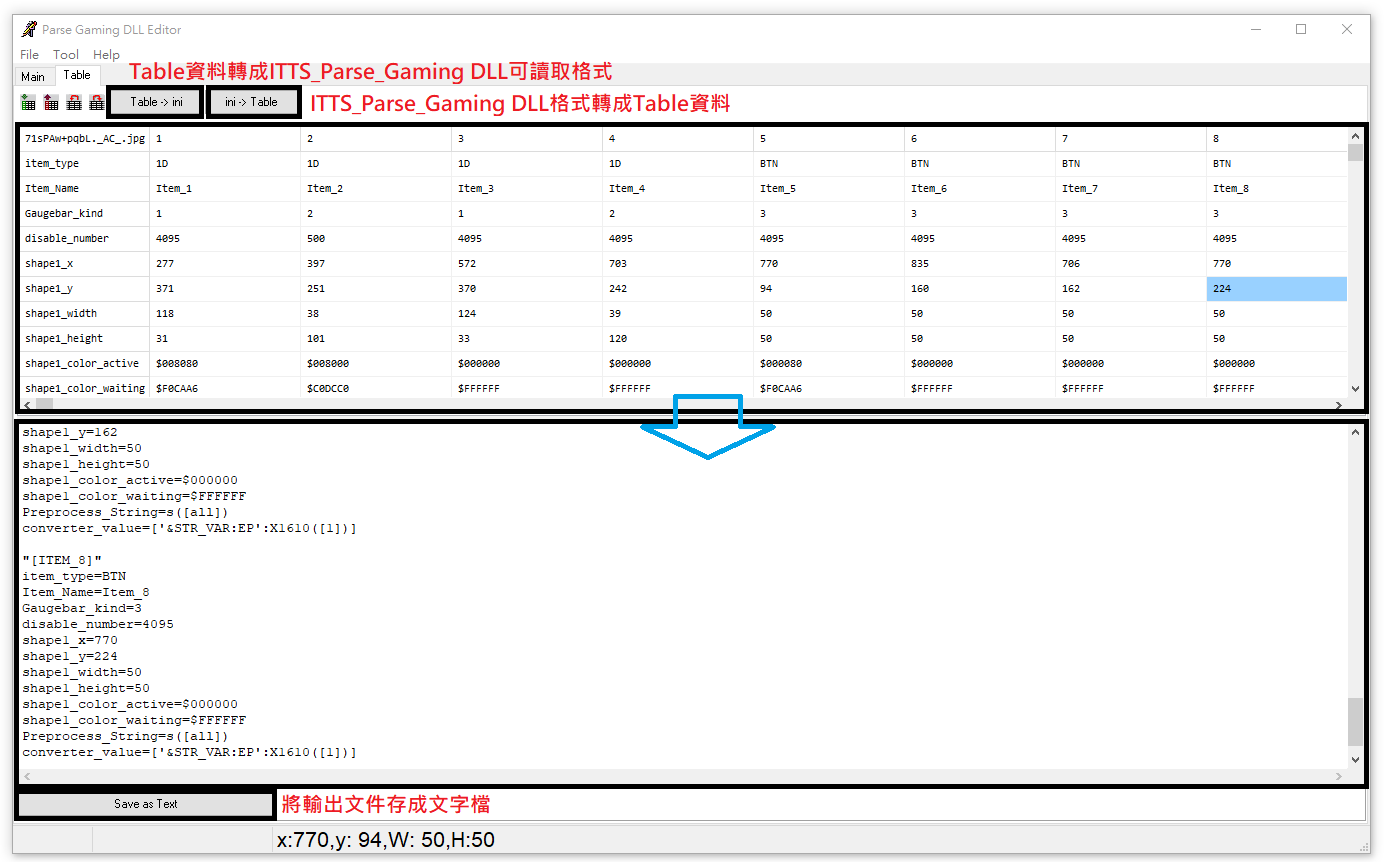Image resolution: width=1386 pixels, height=862 pixels.
Task: Open the Help menu
Action: (x=106, y=55)
